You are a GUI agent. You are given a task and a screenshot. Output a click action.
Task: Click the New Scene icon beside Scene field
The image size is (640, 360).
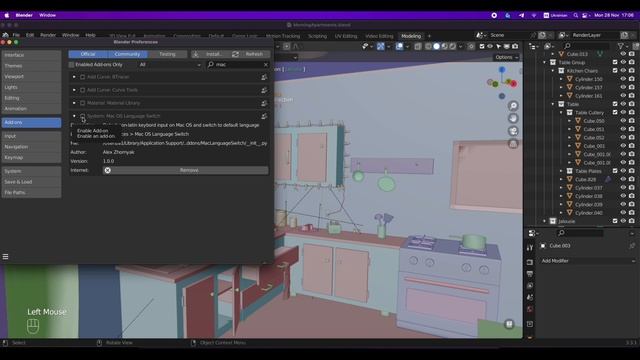click(542, 35)
